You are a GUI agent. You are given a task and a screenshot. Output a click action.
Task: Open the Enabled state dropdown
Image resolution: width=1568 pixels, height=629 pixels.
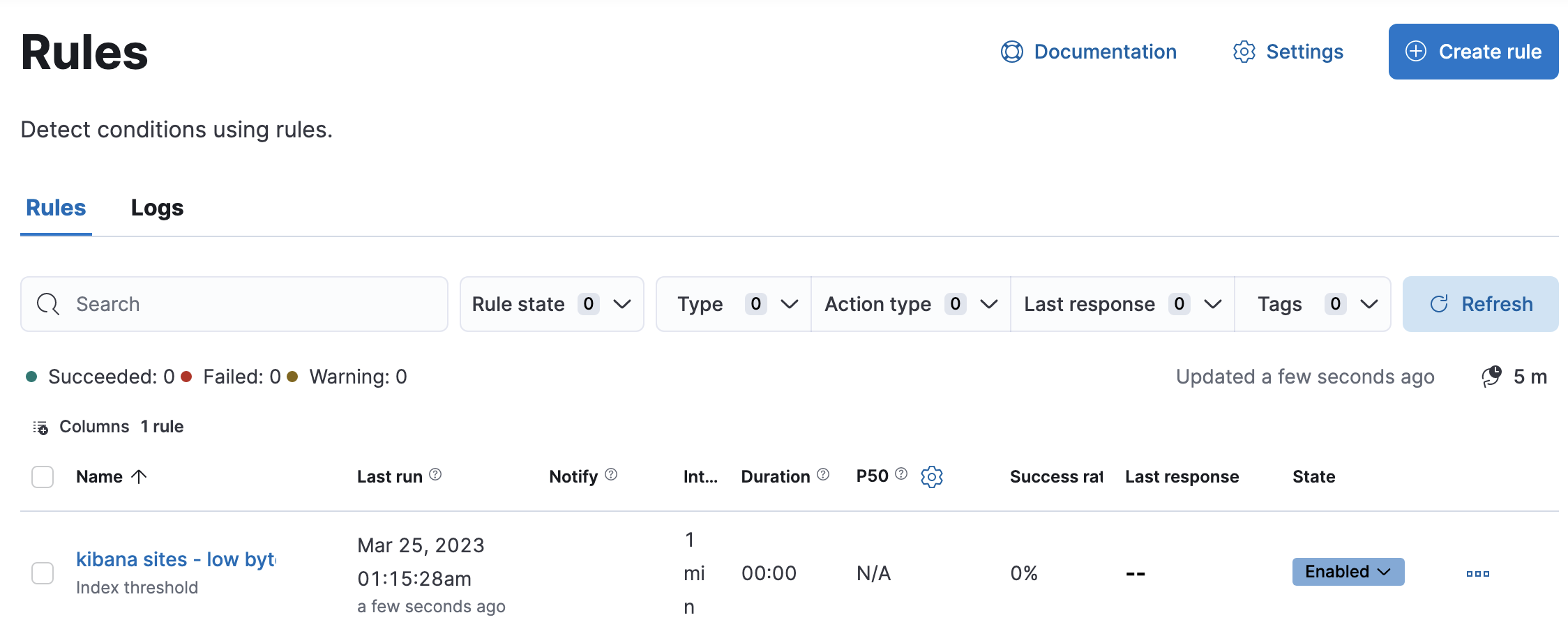[1348, 571]
